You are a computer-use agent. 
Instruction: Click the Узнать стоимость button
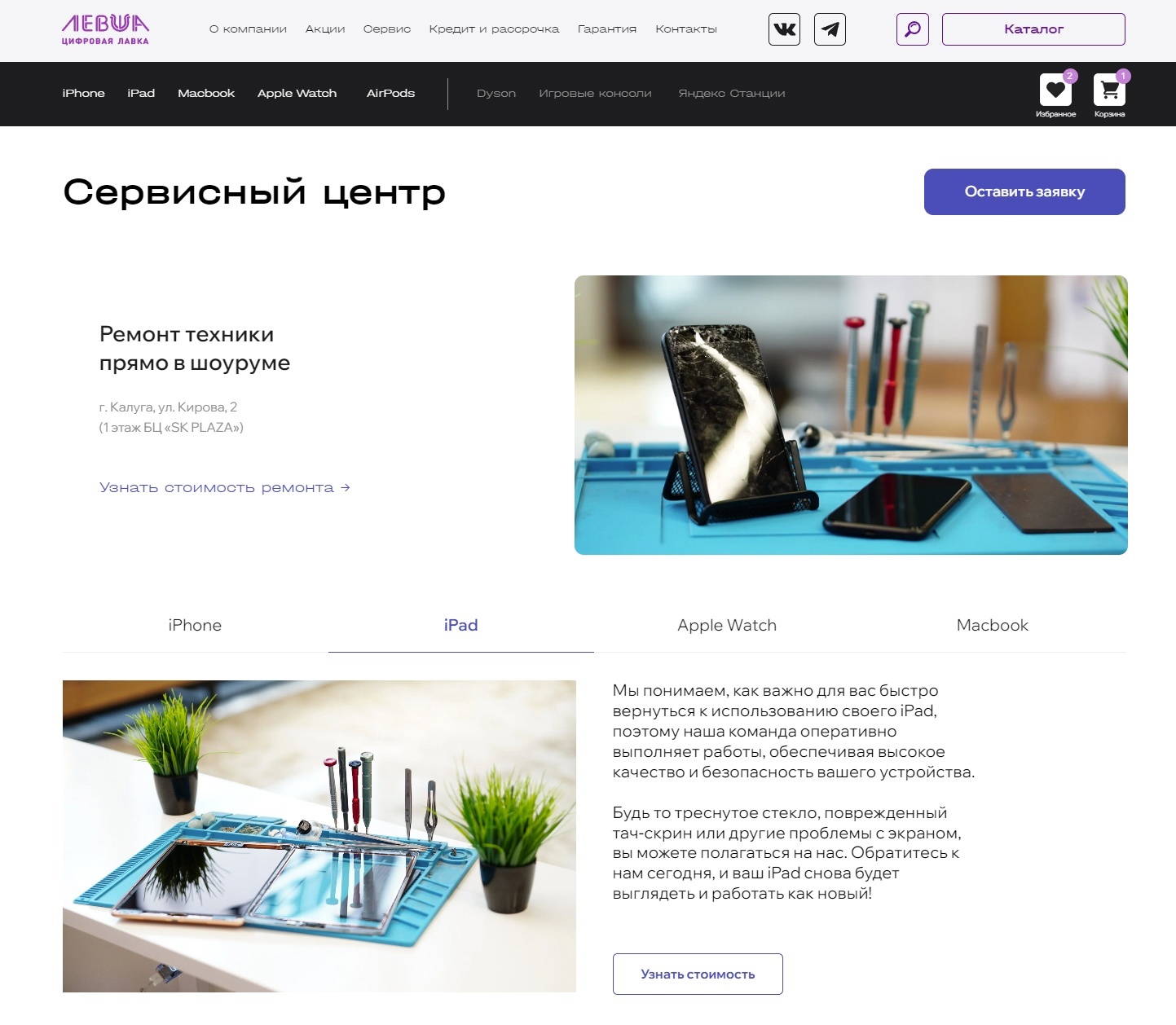click(698, 974)
